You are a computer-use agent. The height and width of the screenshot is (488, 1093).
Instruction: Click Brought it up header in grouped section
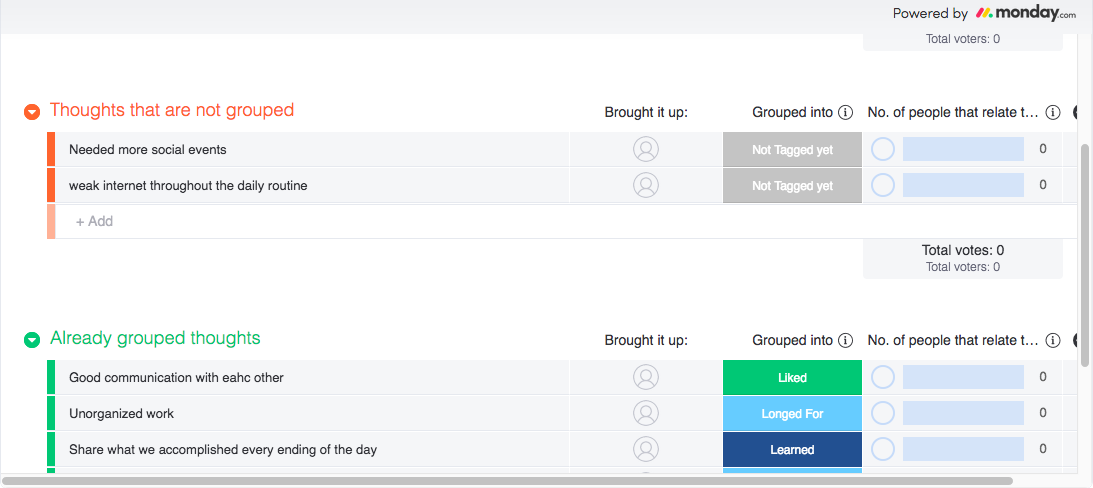[646, 340]
